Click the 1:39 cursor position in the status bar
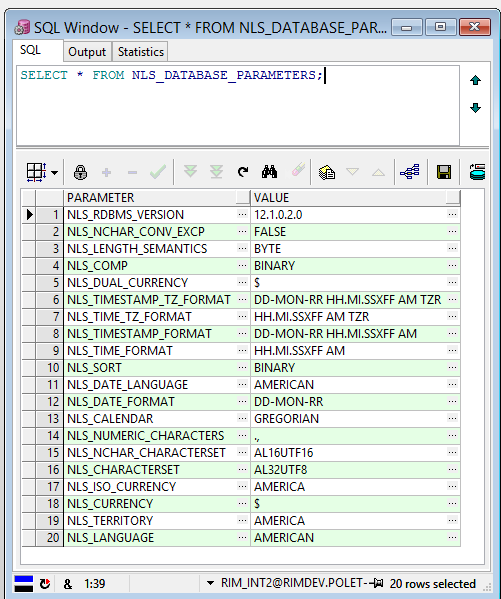 pos(94,584)
